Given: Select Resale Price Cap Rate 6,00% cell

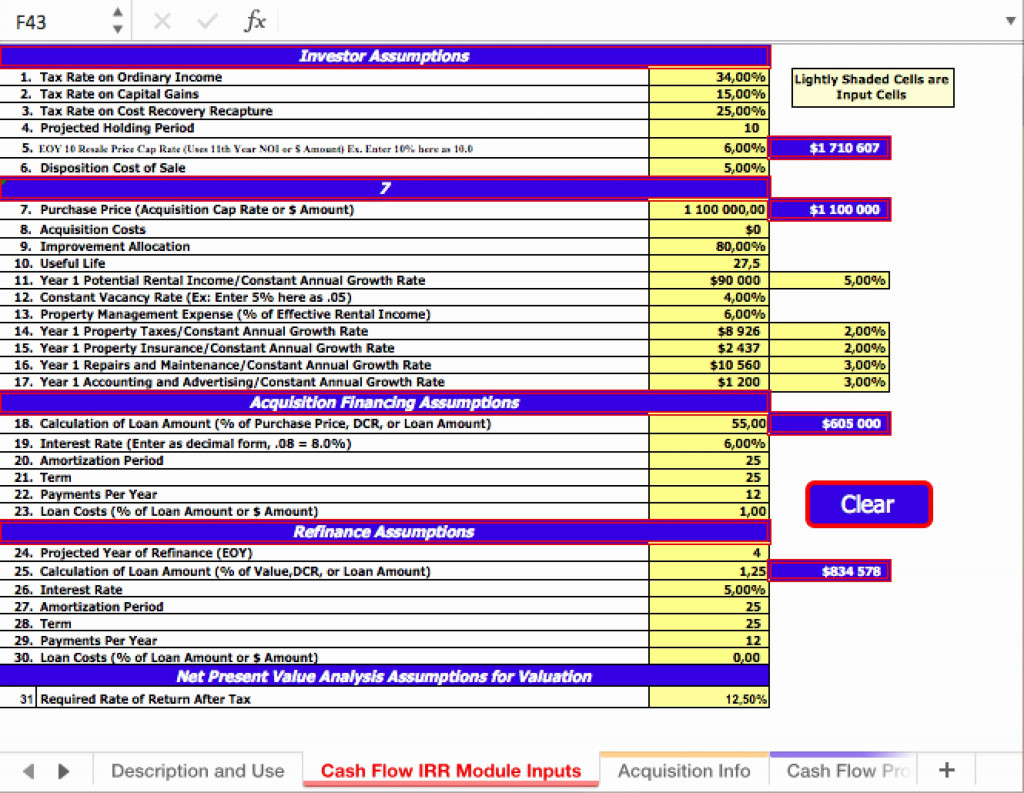Looking at the screenshot, I should [709, 148].
